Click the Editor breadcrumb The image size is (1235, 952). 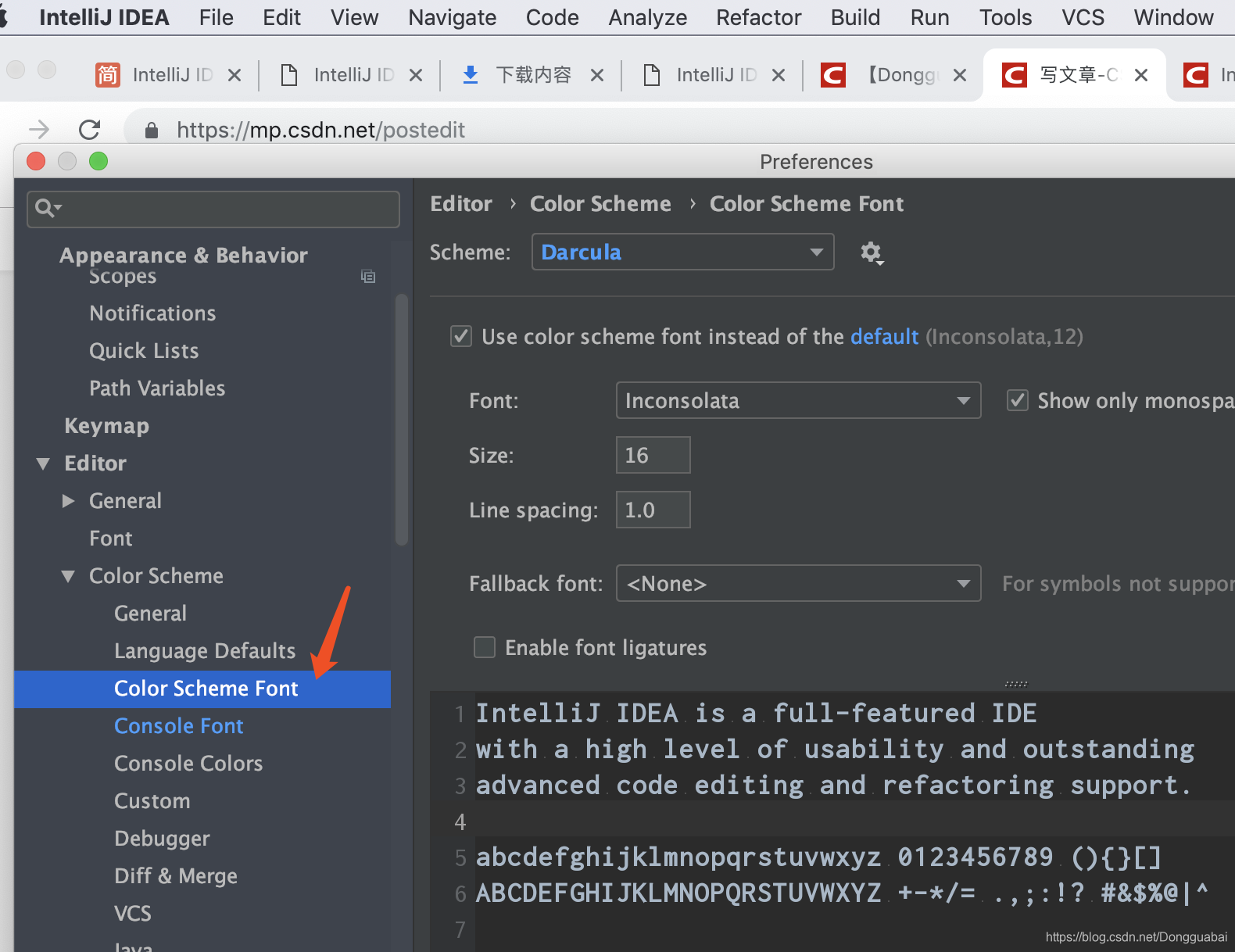point(461,204)
